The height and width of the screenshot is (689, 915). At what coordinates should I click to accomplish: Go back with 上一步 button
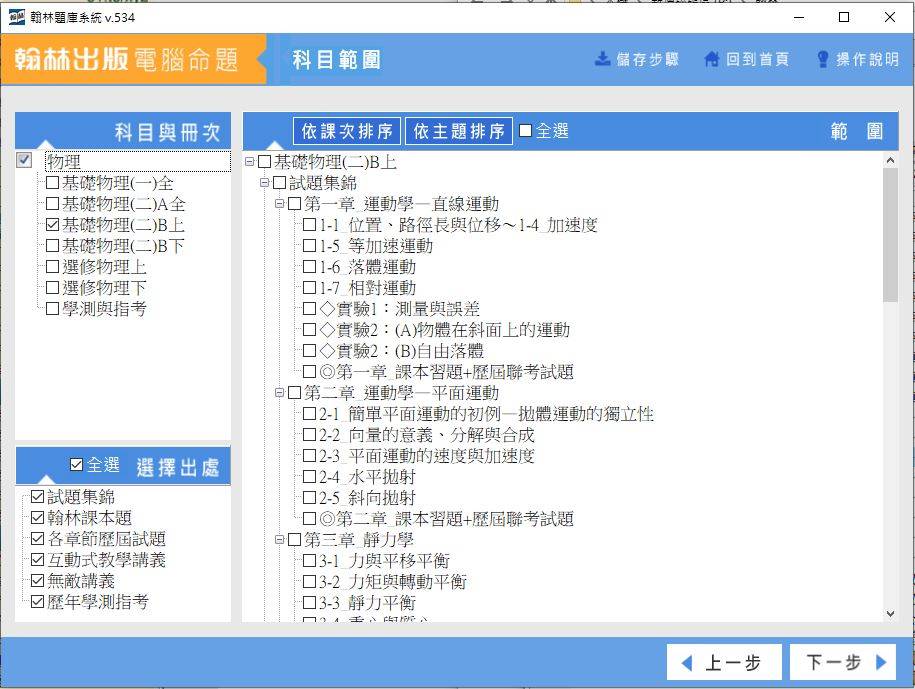click(x=724, y=662)
